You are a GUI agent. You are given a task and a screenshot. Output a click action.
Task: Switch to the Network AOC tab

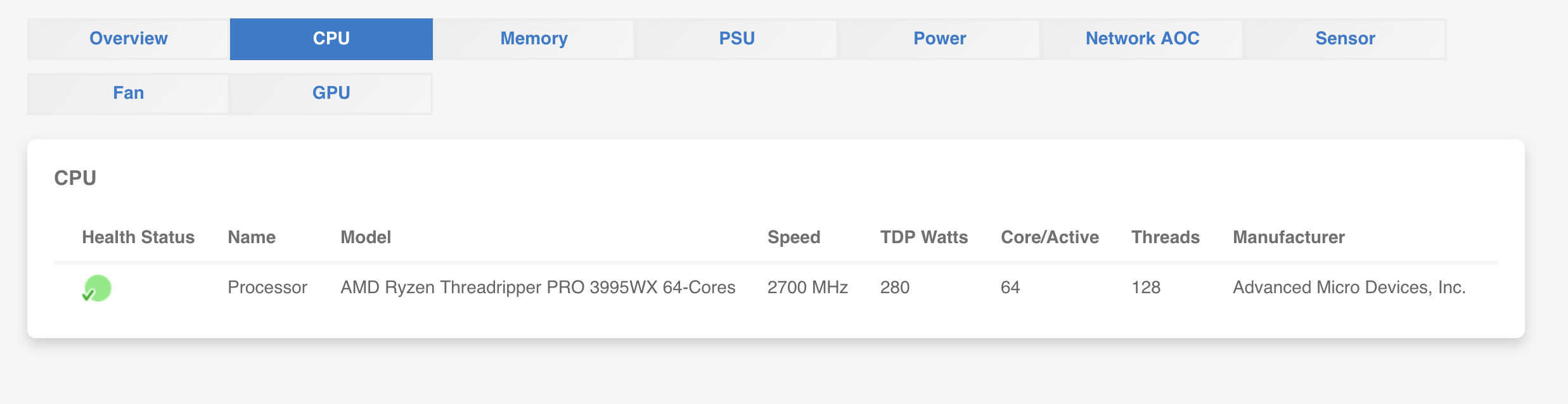click(x=1141, y=39)
